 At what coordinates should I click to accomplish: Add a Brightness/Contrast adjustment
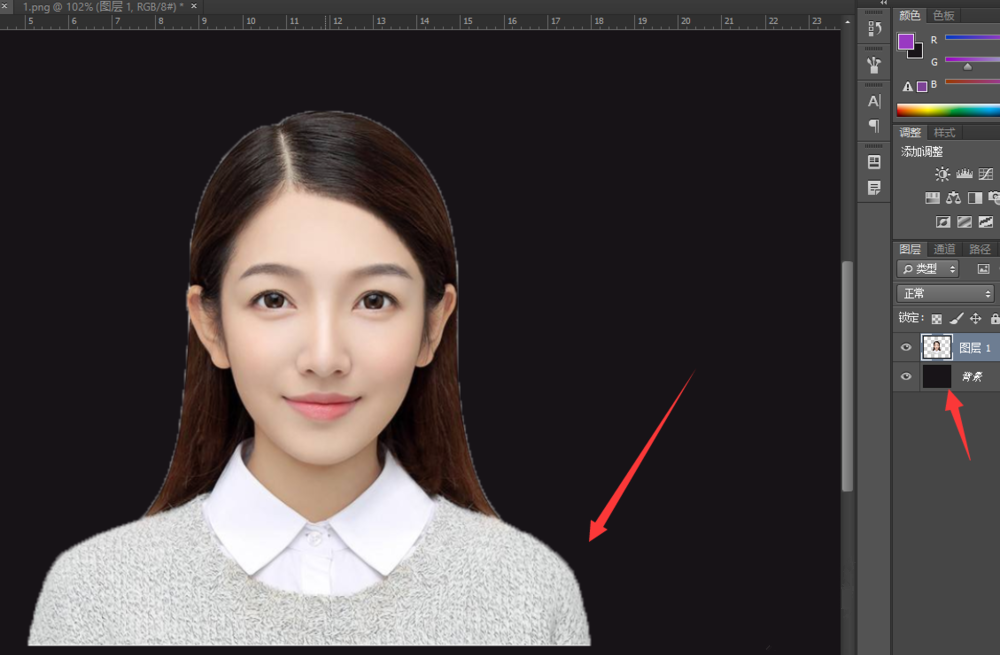[x=942, y=174]
